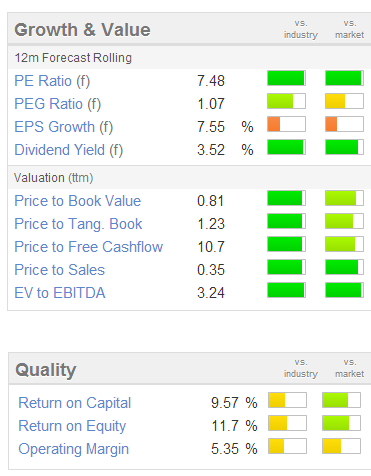Click Price to Book vs. market bar
Viewport: 371px width, 476px height.
[344, 198]
